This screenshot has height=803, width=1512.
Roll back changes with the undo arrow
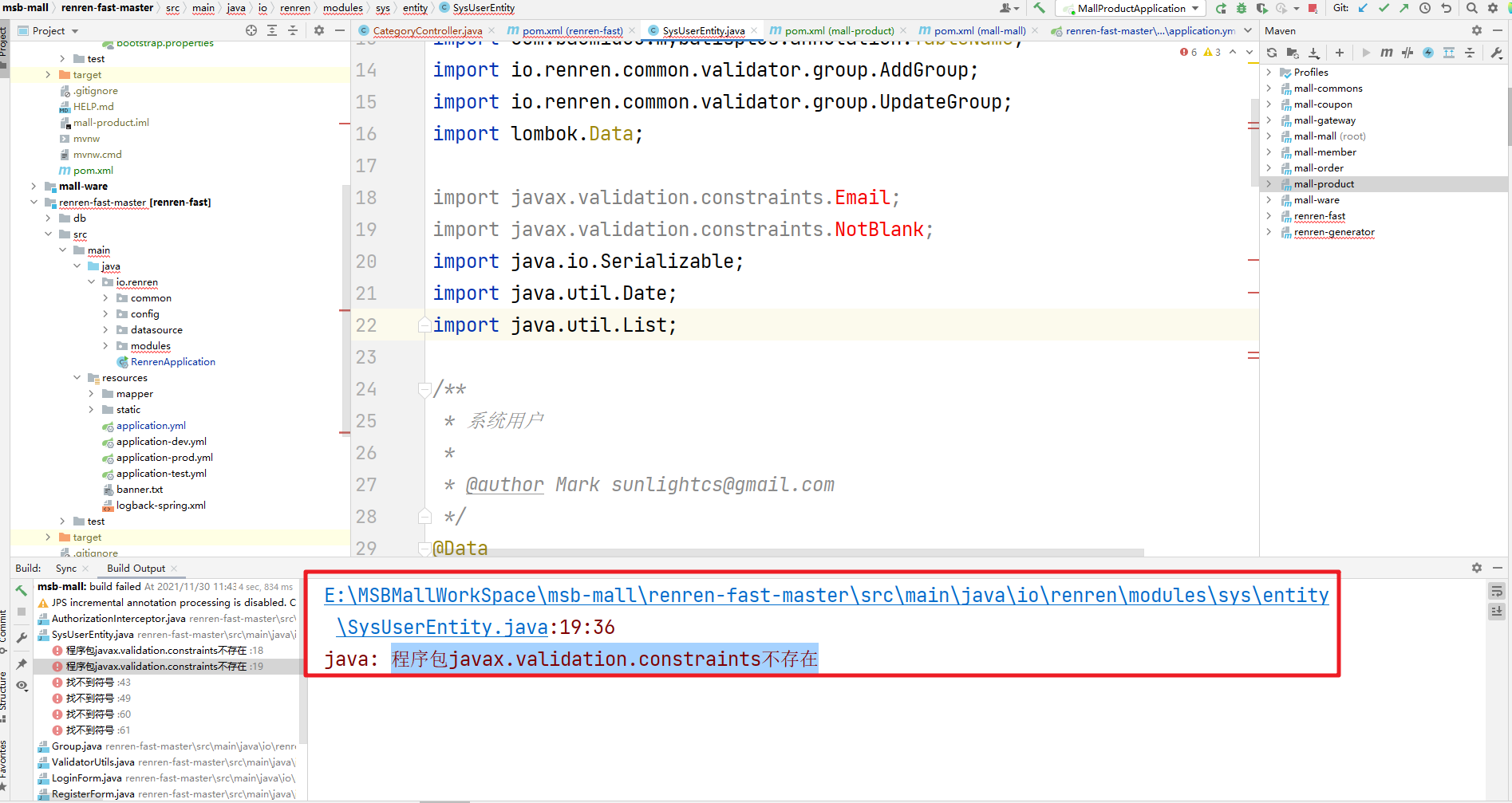coord(1446,8)
